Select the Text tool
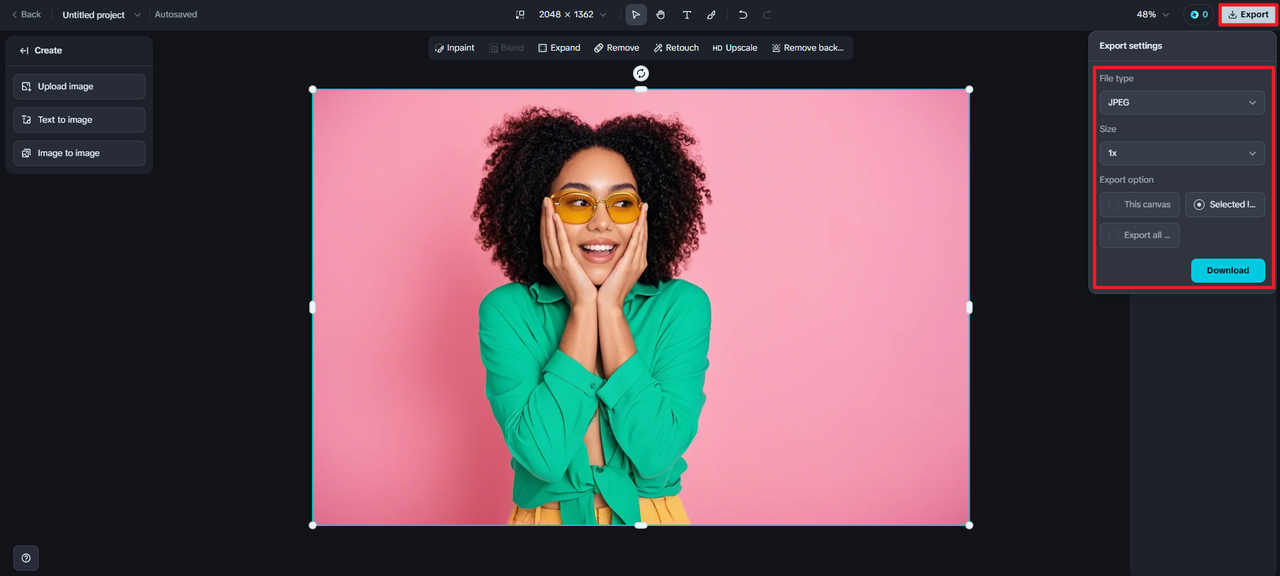1280x576 pixels. click(x=686, y=15)
